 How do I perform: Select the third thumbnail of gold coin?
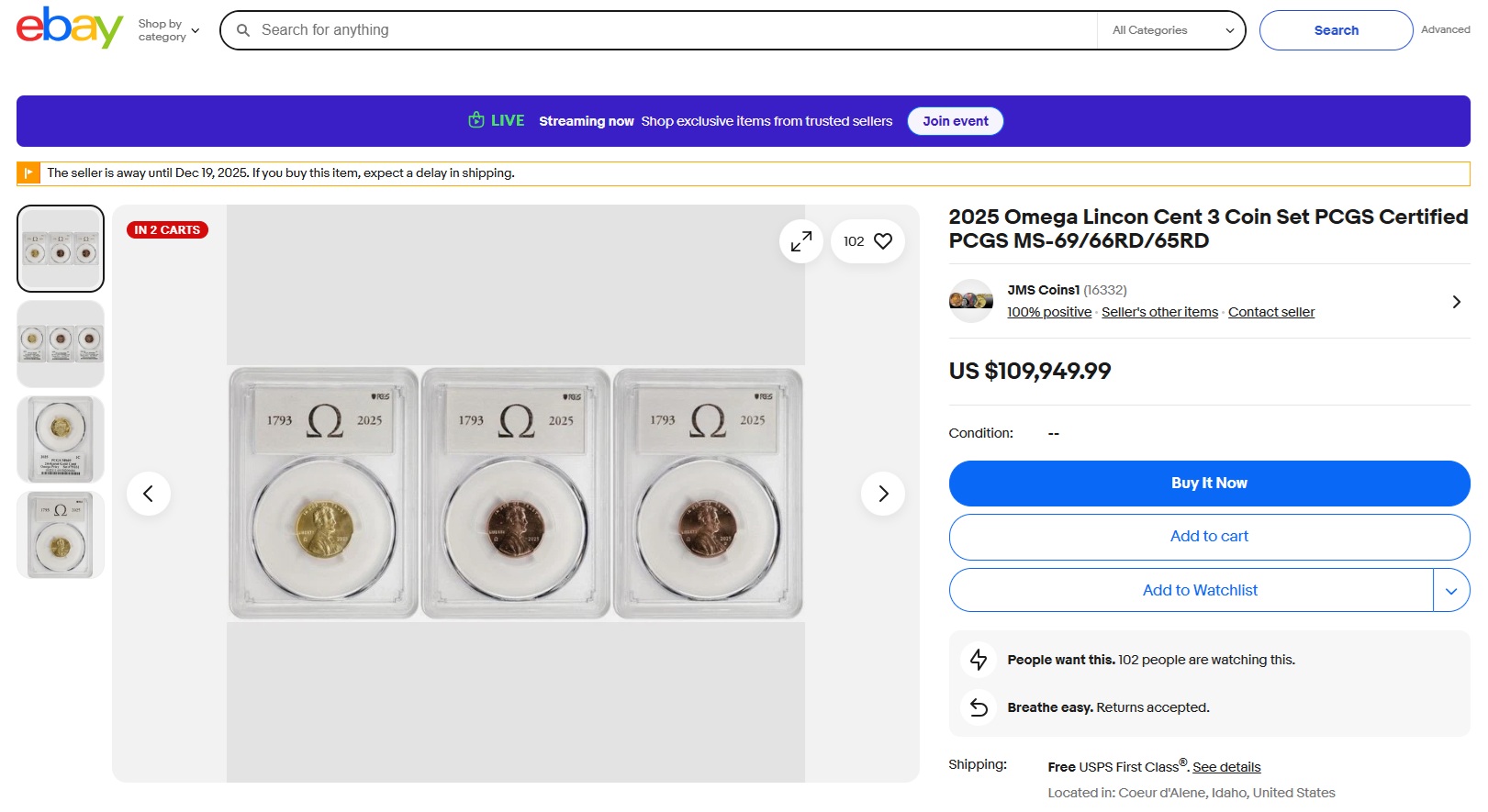click(x=61, y=439)
